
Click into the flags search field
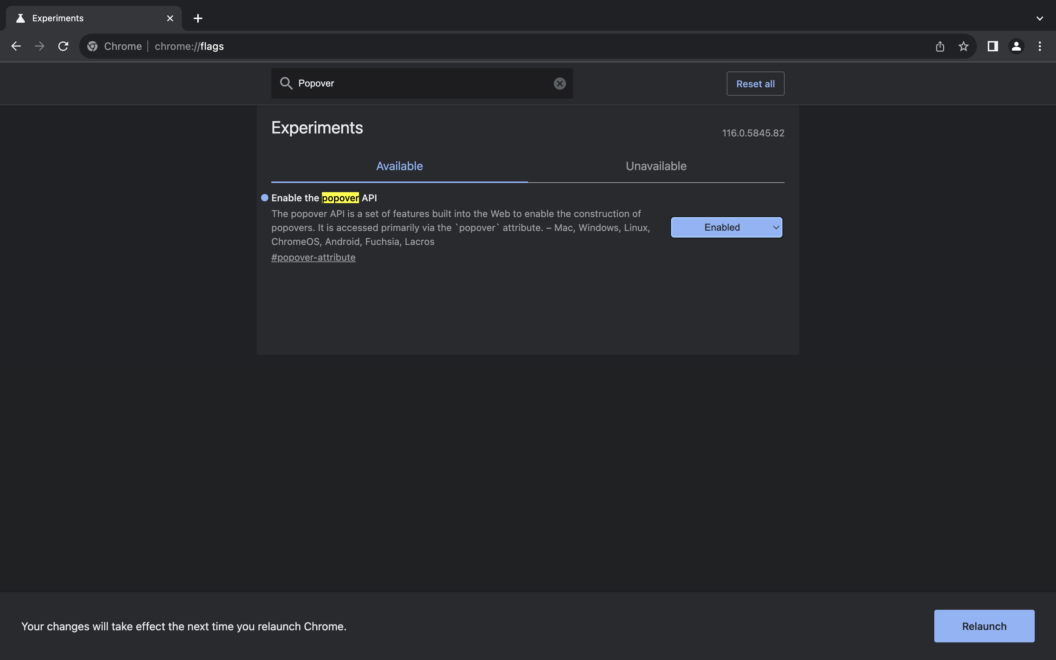click(x=420, y=84)
